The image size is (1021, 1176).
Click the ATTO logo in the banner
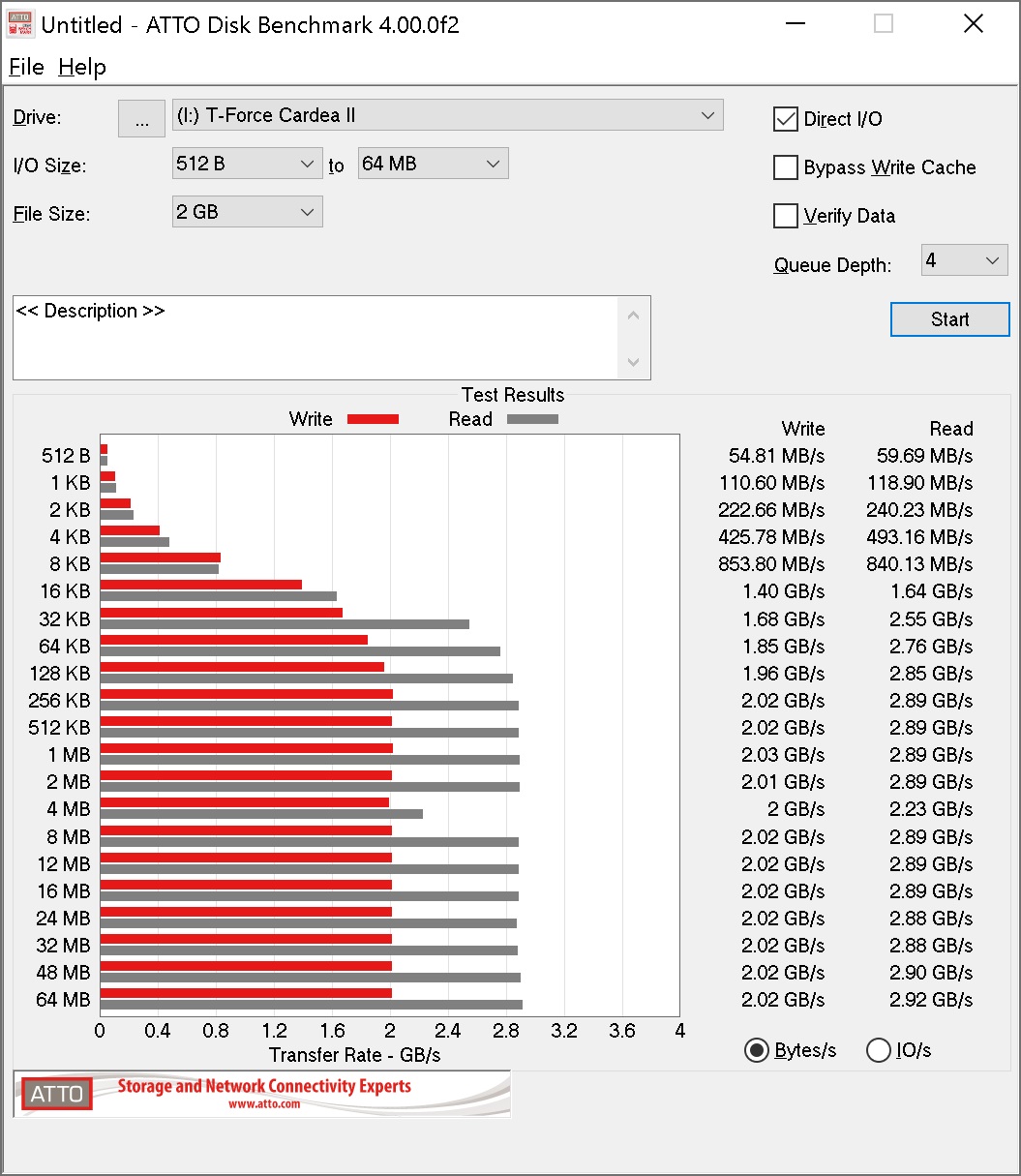57,1094
